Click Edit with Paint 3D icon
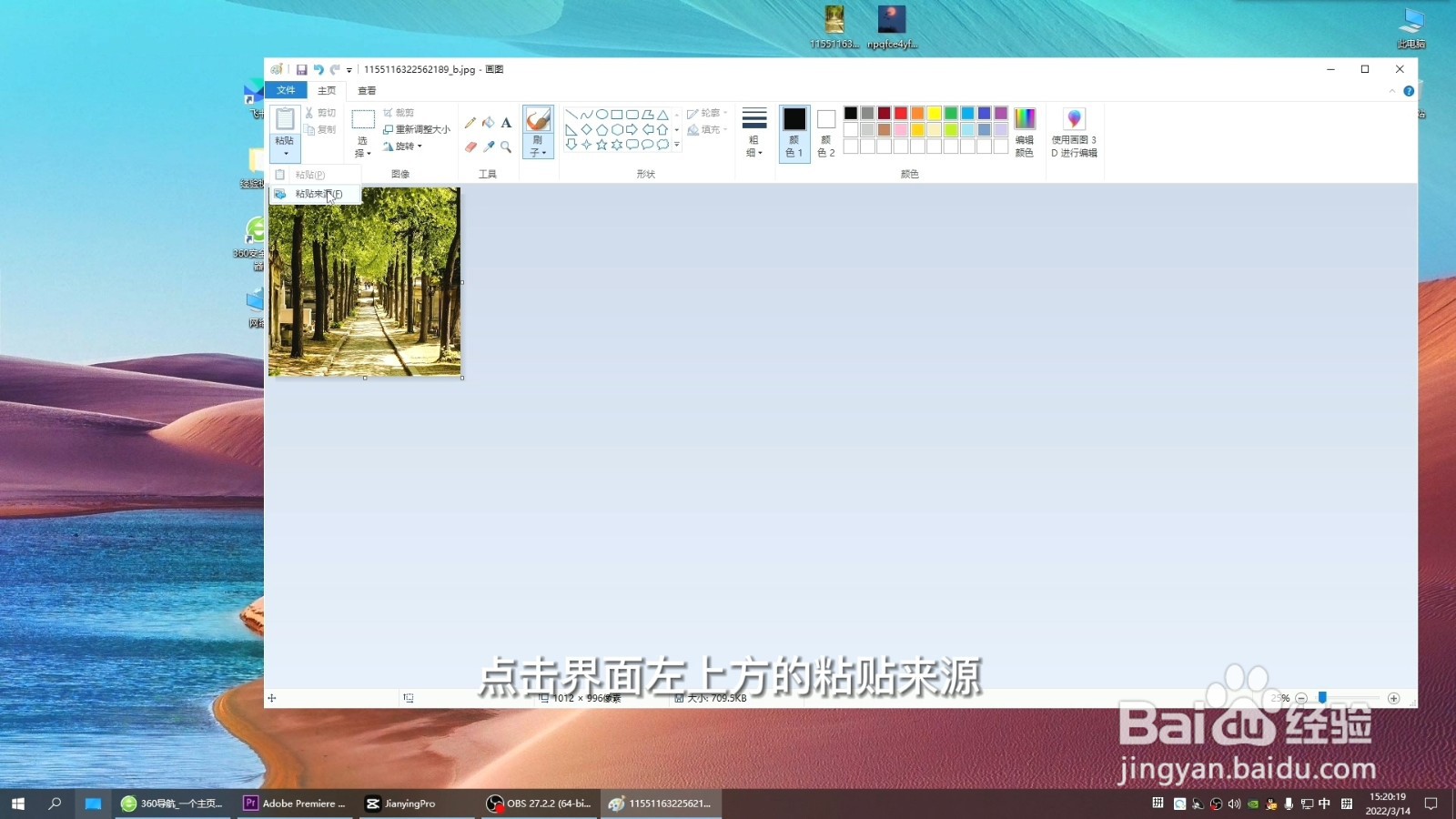Image resolution: width=1456 pixels, height=819 pixels. 1074,119
